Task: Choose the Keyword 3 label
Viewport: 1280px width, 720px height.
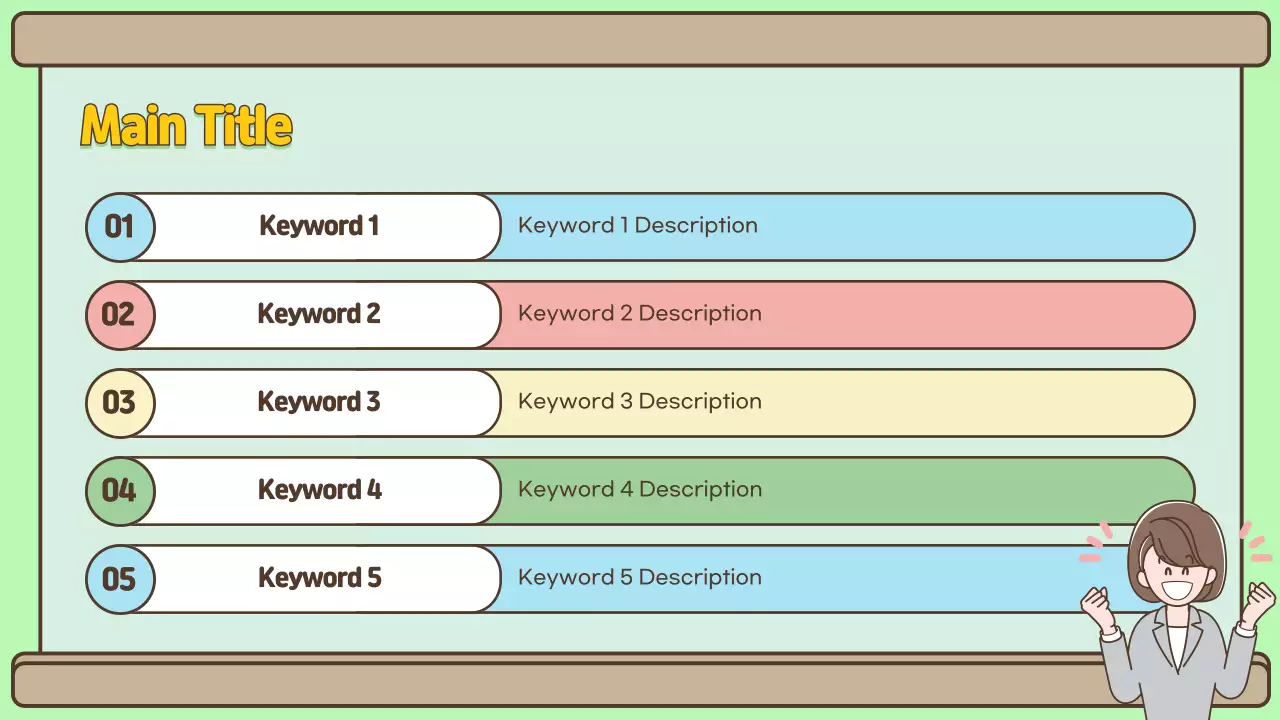Action: point(319,402)
